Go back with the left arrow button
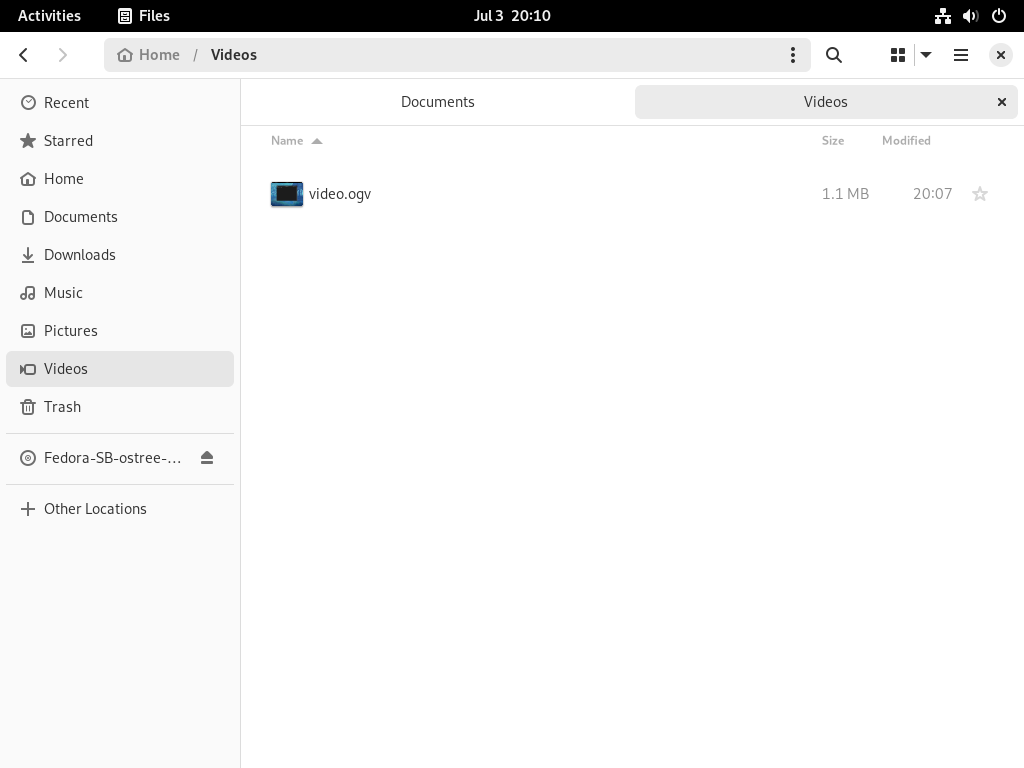The width and height of the screenshot is (1024, 768). click(24, 55)
